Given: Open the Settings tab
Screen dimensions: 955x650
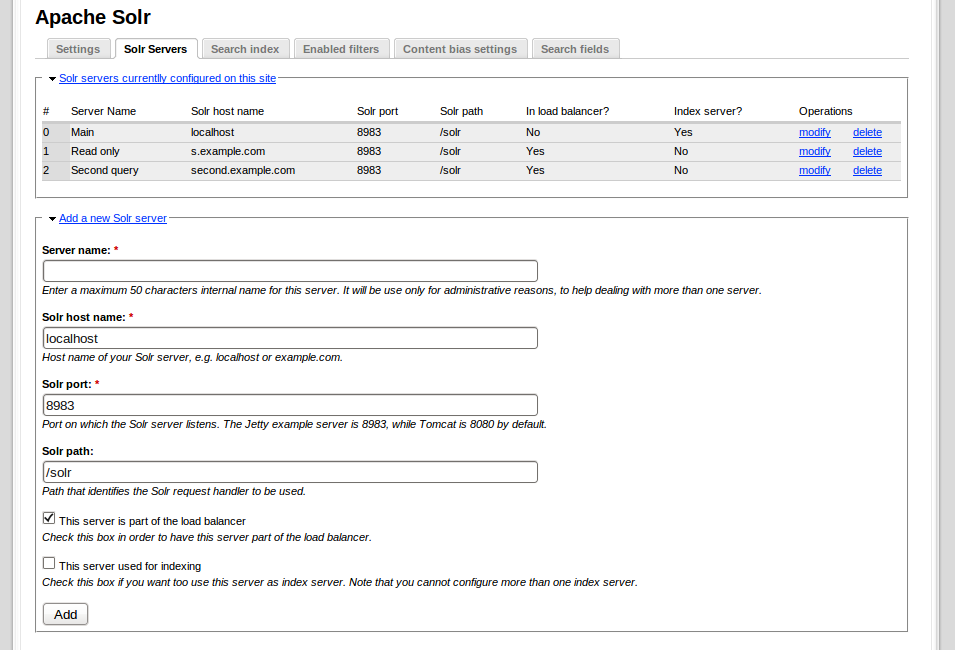Looking at the screenshot, I should (x=78, y=49).
